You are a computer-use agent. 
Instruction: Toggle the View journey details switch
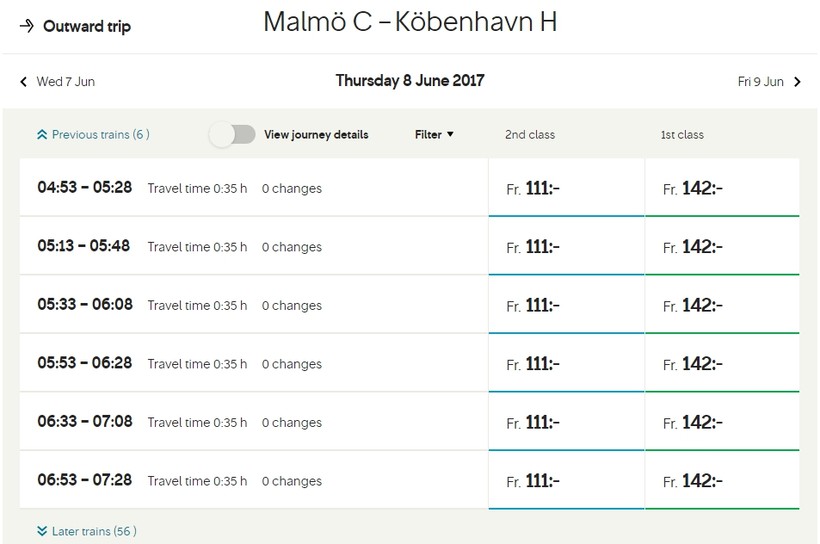click(x=232, y=134)
